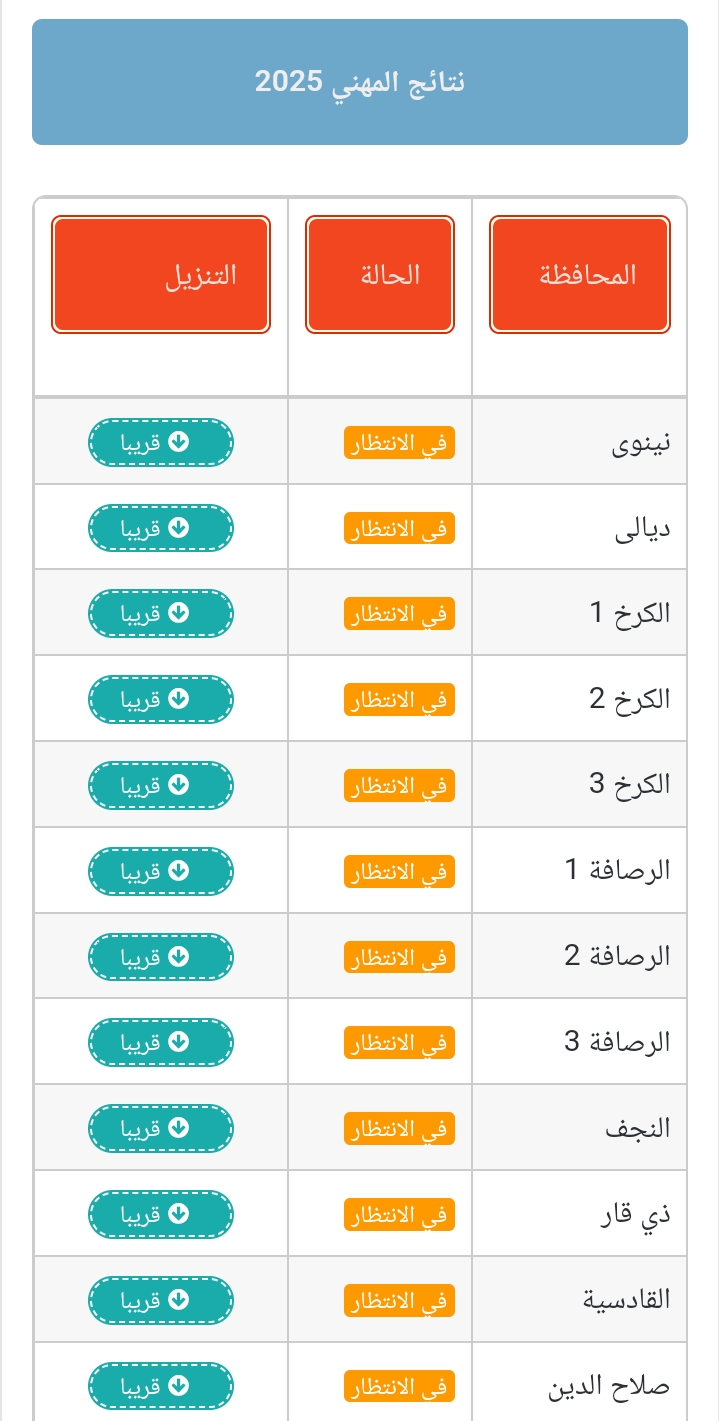The image size is (719, 1421).
Task: Click the نتائج المهني 2025 banner
Action: [360, 82]
